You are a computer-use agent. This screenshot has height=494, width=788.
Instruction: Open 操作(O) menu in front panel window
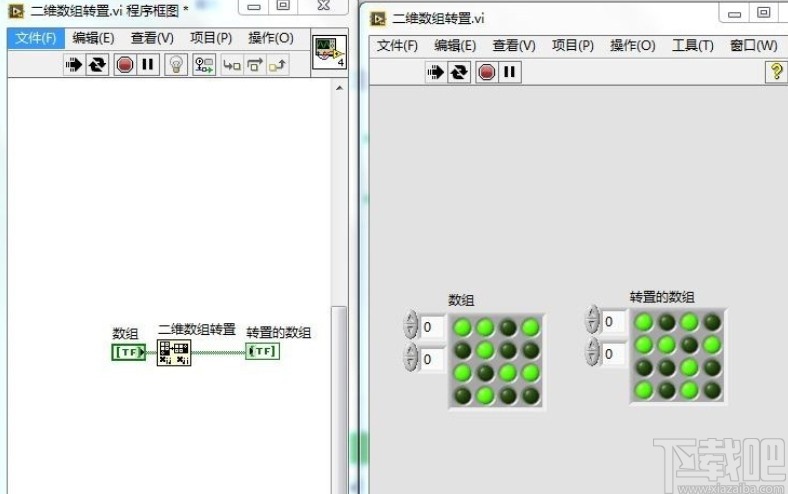633,46
